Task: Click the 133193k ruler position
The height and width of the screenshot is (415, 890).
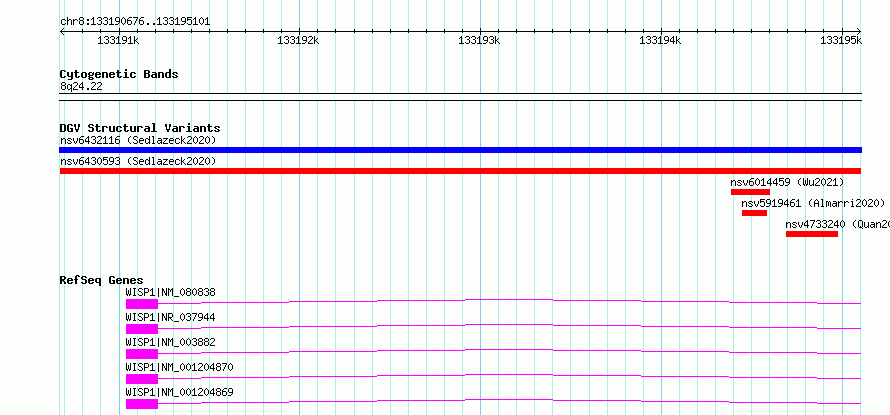Action: pos(480,40)
